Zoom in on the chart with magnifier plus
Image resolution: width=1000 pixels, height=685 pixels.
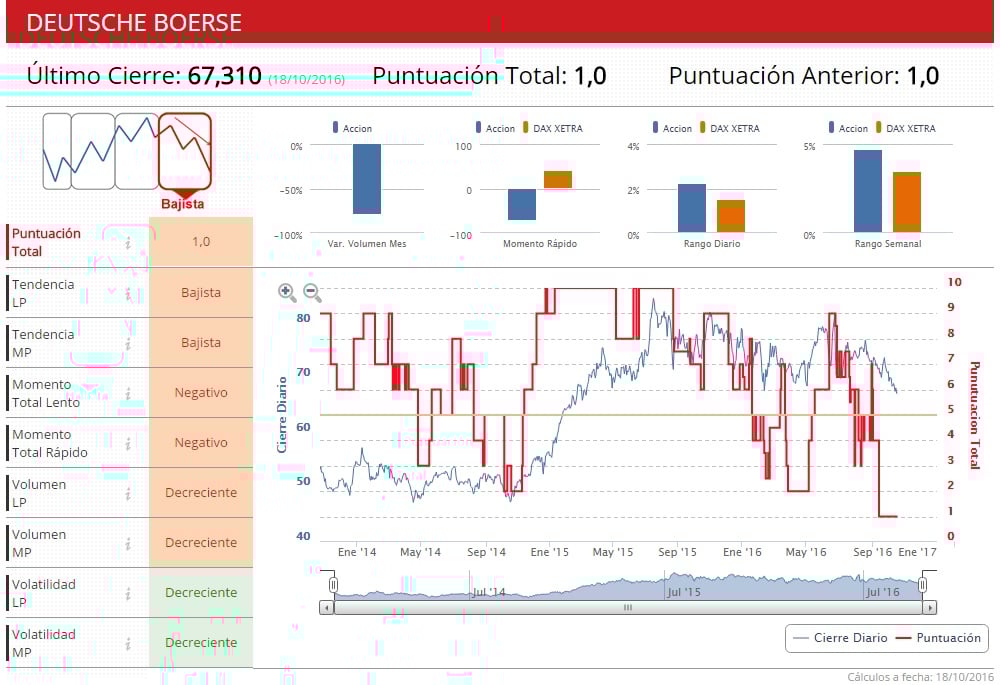click(287, 293)
